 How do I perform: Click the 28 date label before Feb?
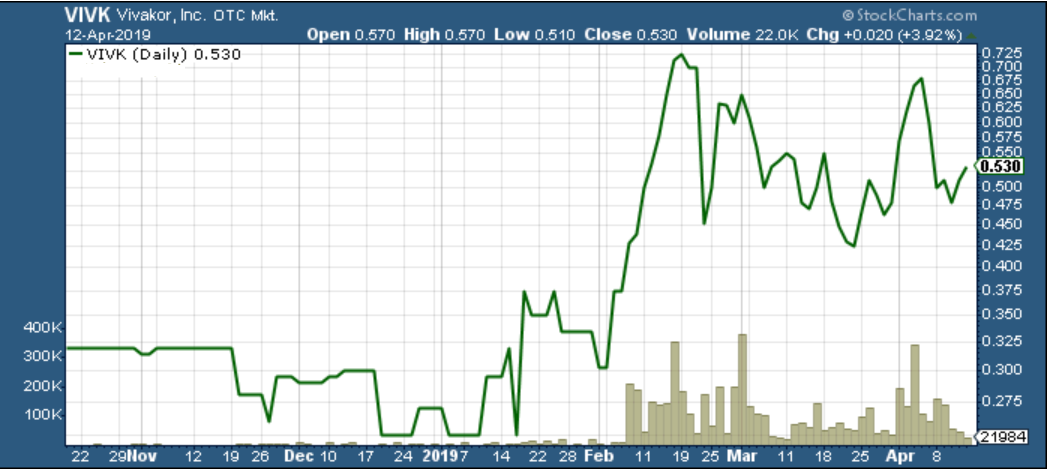click(567, 457)
